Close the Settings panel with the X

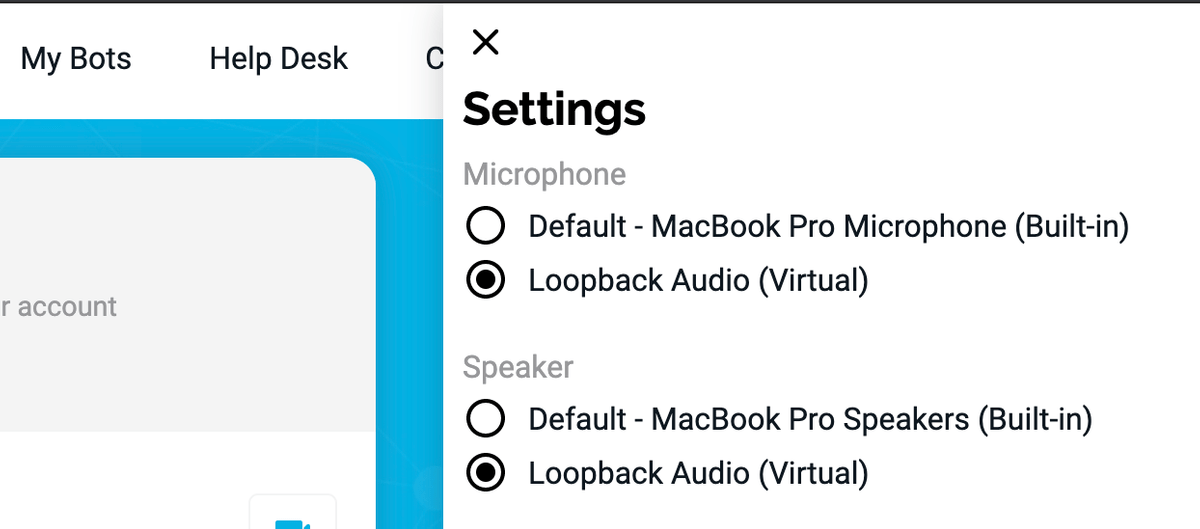click(485, 42)
